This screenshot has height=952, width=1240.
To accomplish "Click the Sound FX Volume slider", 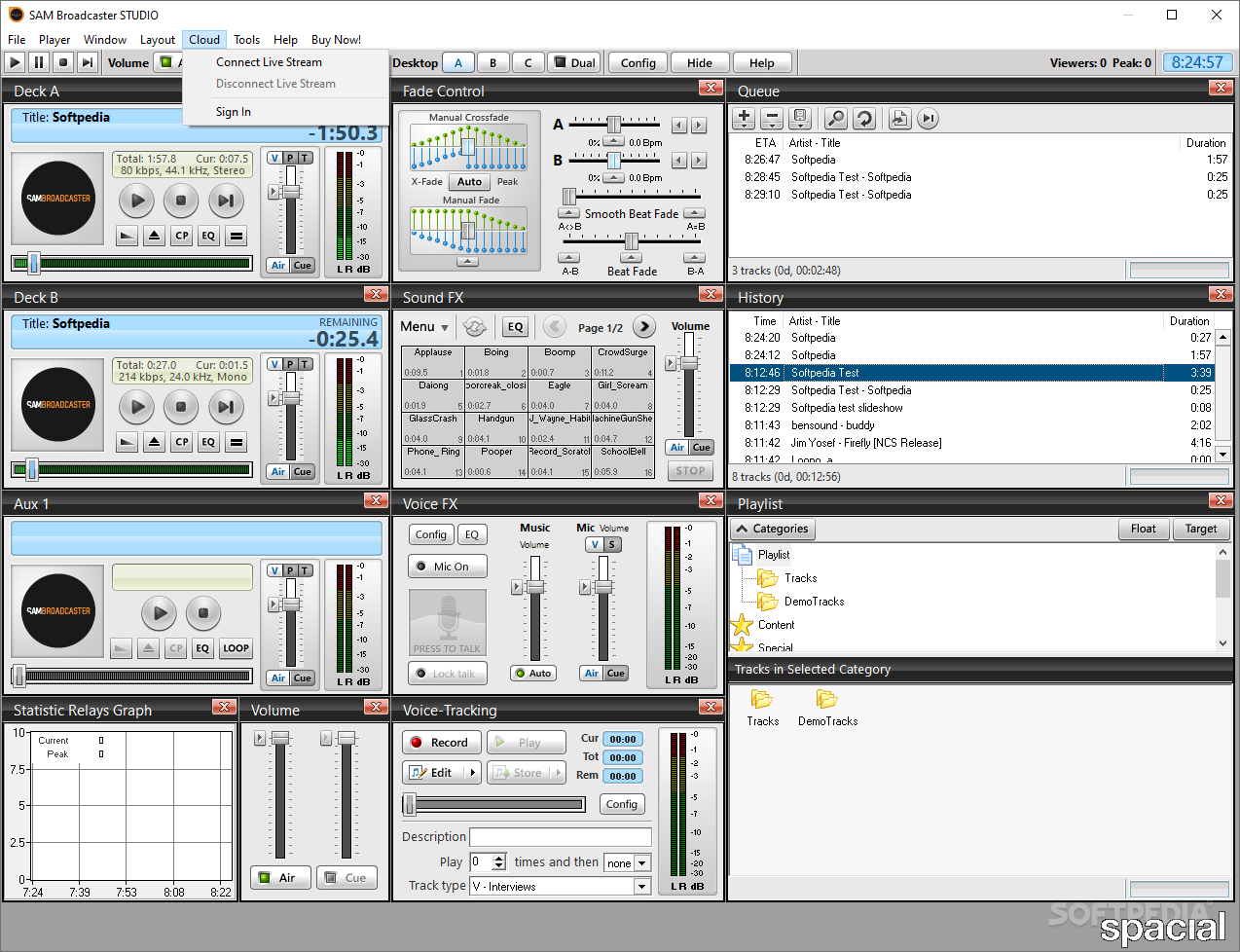I will point(689,385).
